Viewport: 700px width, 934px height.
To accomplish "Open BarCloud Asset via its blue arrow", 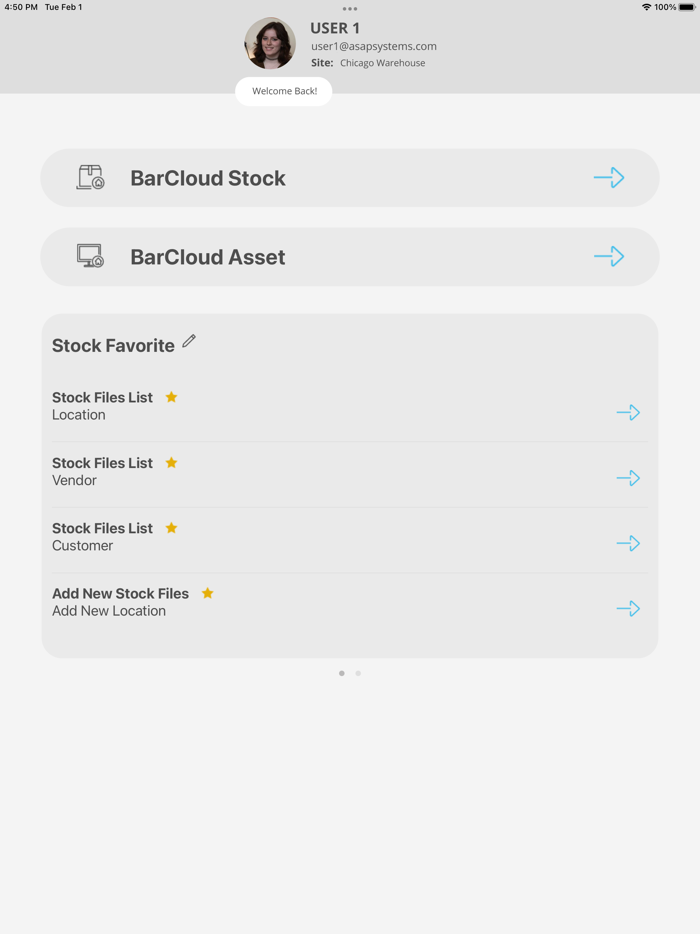I will pos(609,256).
